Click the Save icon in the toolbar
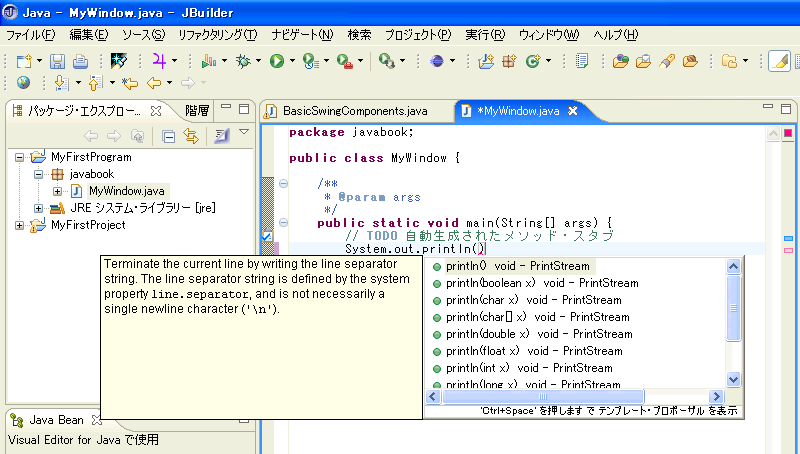Image resolution: width=800 pixels, height=454 pixels. point(56,61)
